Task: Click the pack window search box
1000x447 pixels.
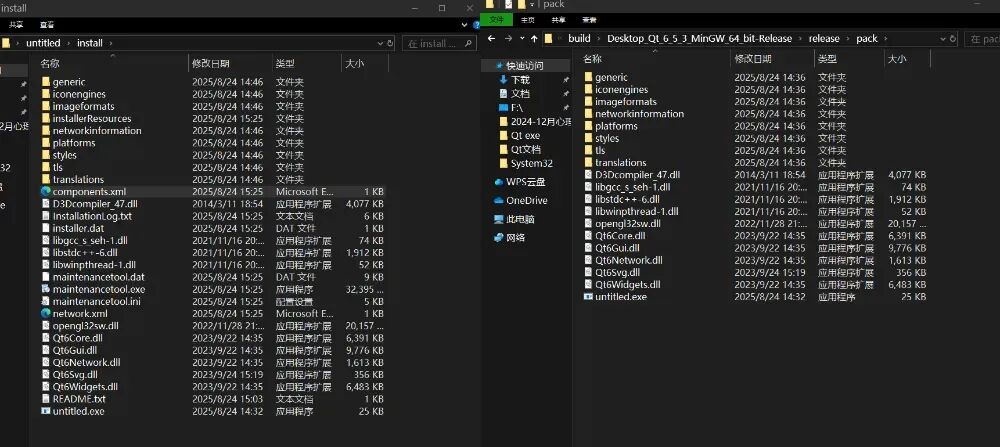Action: (982, 39)
